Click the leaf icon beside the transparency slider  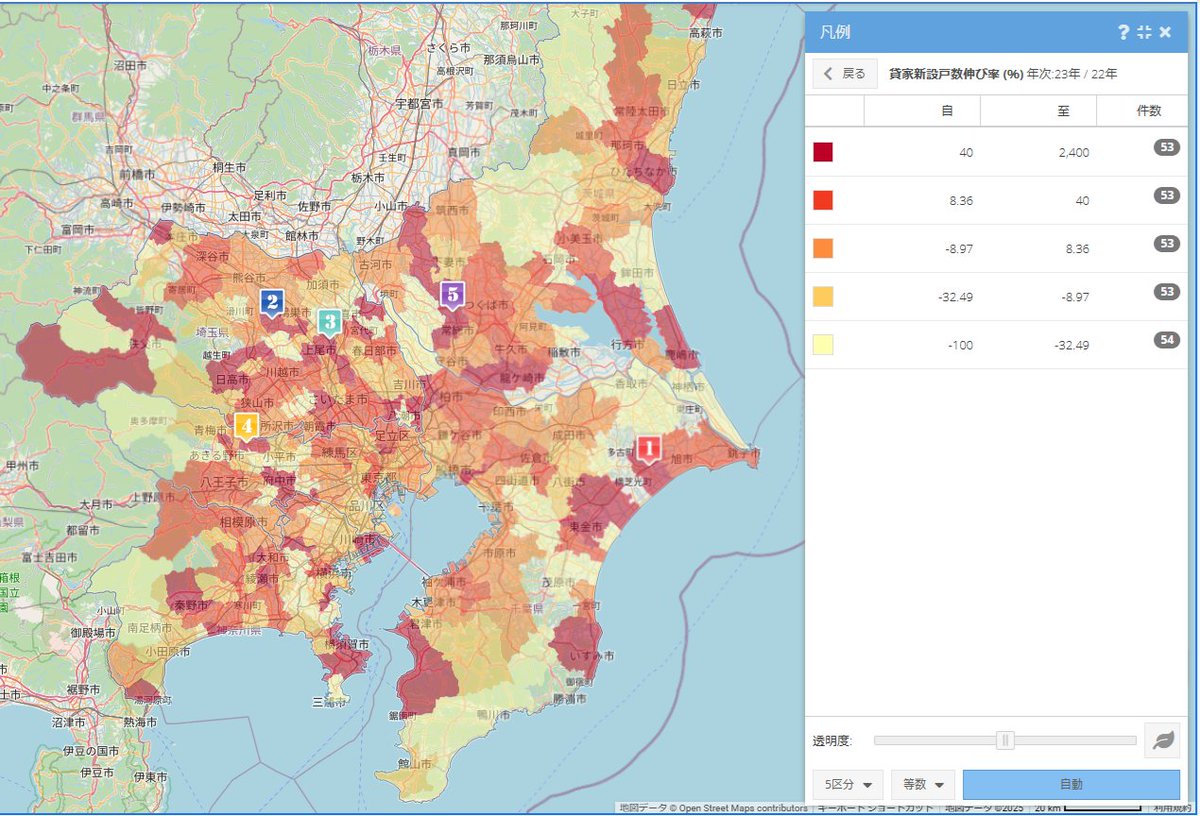point(1161,740)
